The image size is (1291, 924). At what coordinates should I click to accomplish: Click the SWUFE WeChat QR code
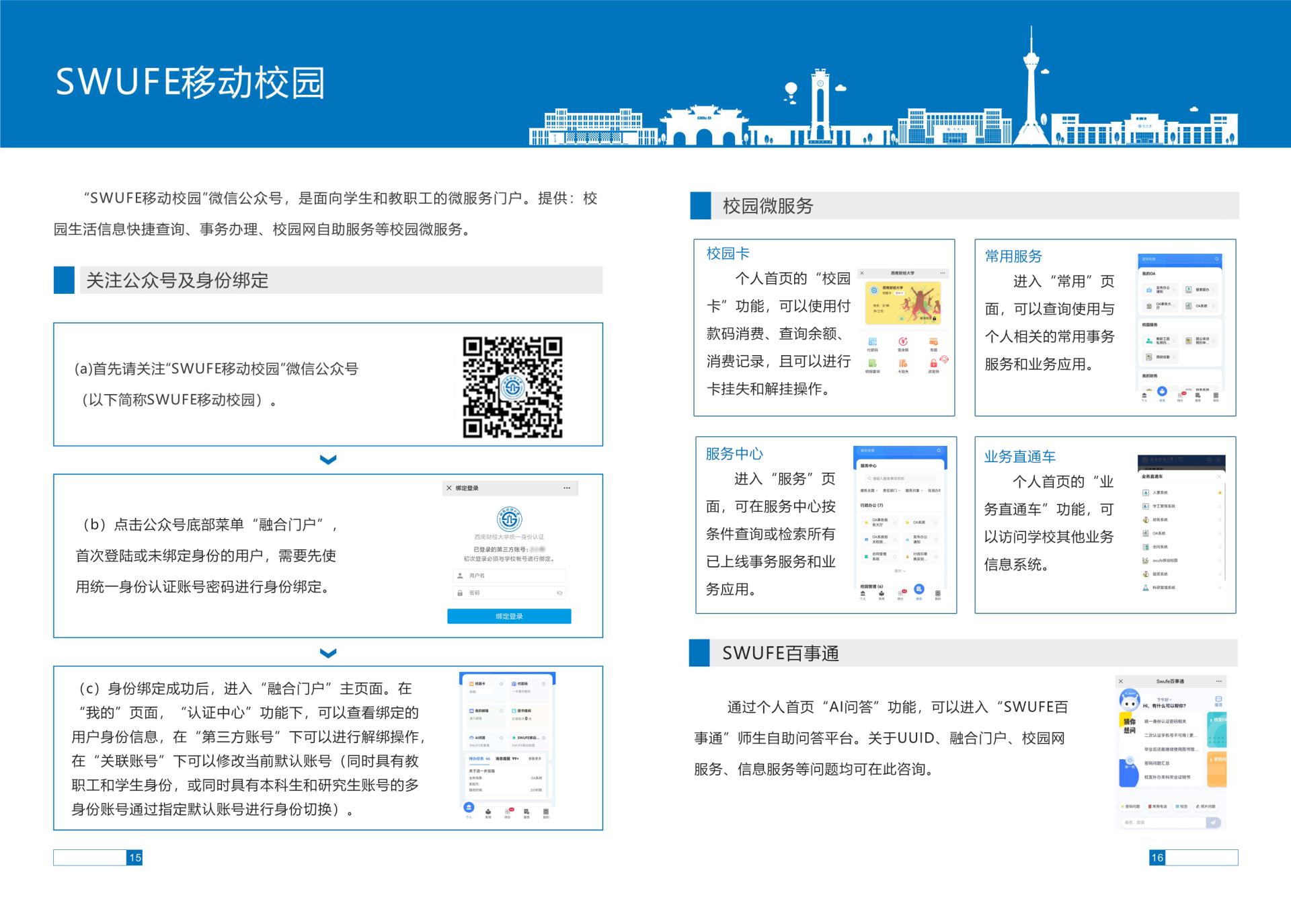(x=512, y=387)
